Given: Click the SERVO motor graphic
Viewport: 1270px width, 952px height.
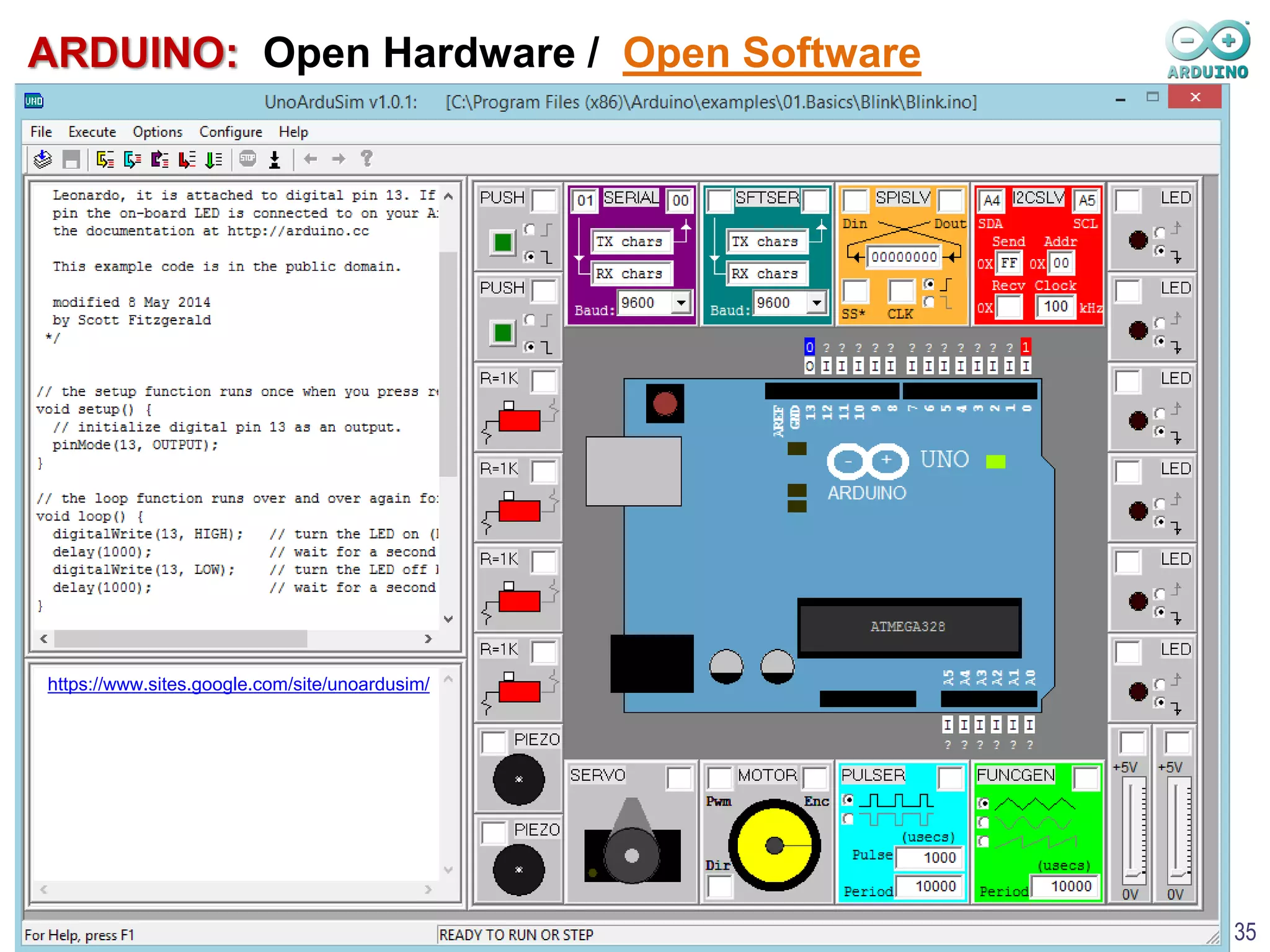Looking at the screenshot, I should [x=632, y=841].
